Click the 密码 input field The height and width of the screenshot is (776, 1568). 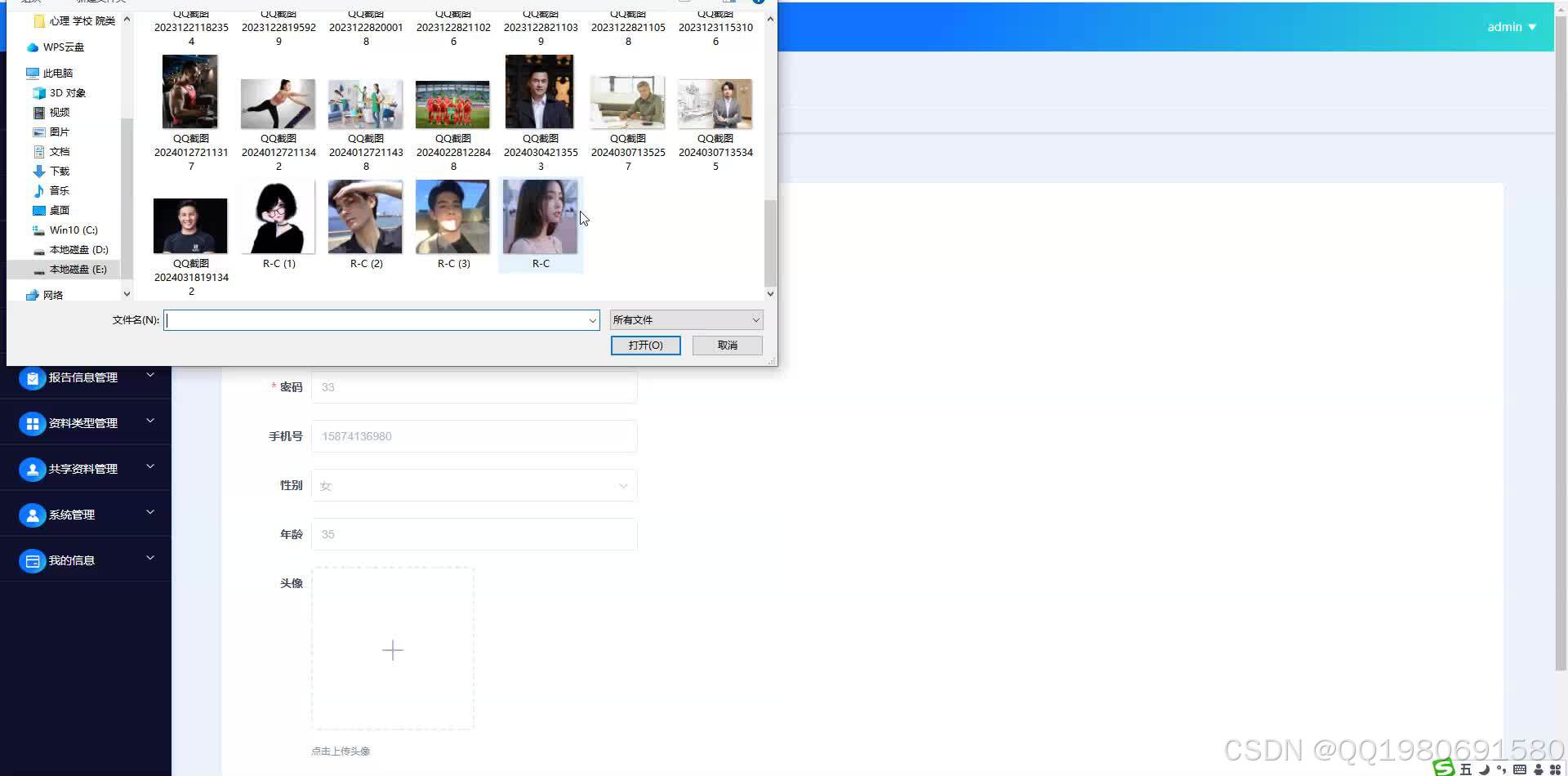pos(474,387)
